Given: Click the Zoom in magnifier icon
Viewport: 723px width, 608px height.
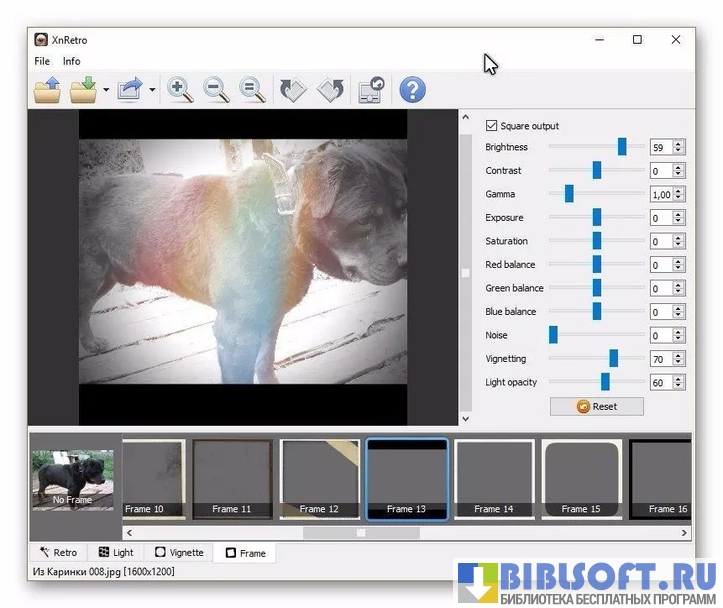Looking at the screenshot, I should pyautogui.click(x=181, y=90).
